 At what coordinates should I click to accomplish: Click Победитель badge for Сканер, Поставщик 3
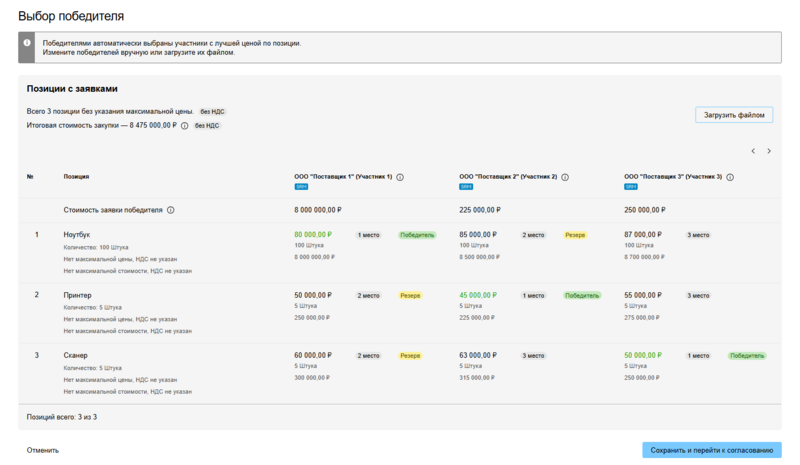tap(747, 356)
